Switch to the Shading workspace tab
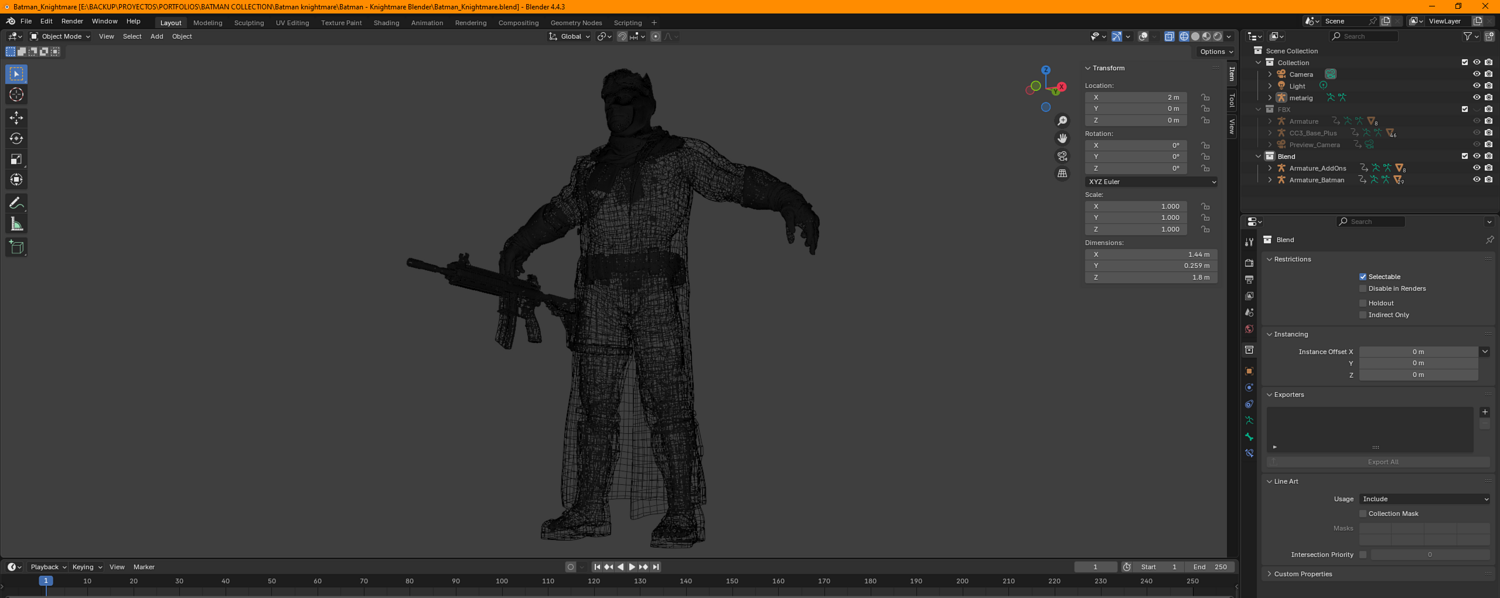1500x598 pixels. 386,22
